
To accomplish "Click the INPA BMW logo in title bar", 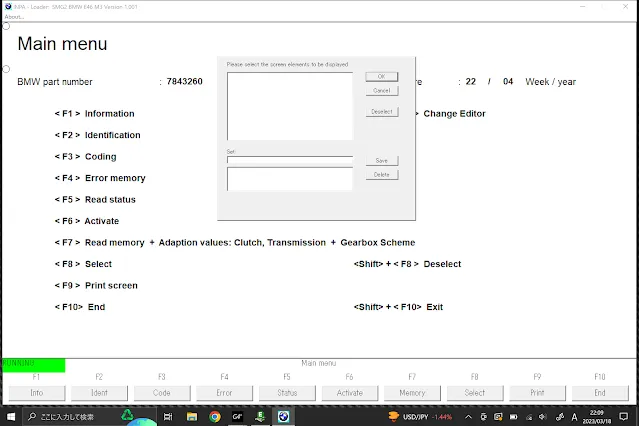I will [8, 7].
